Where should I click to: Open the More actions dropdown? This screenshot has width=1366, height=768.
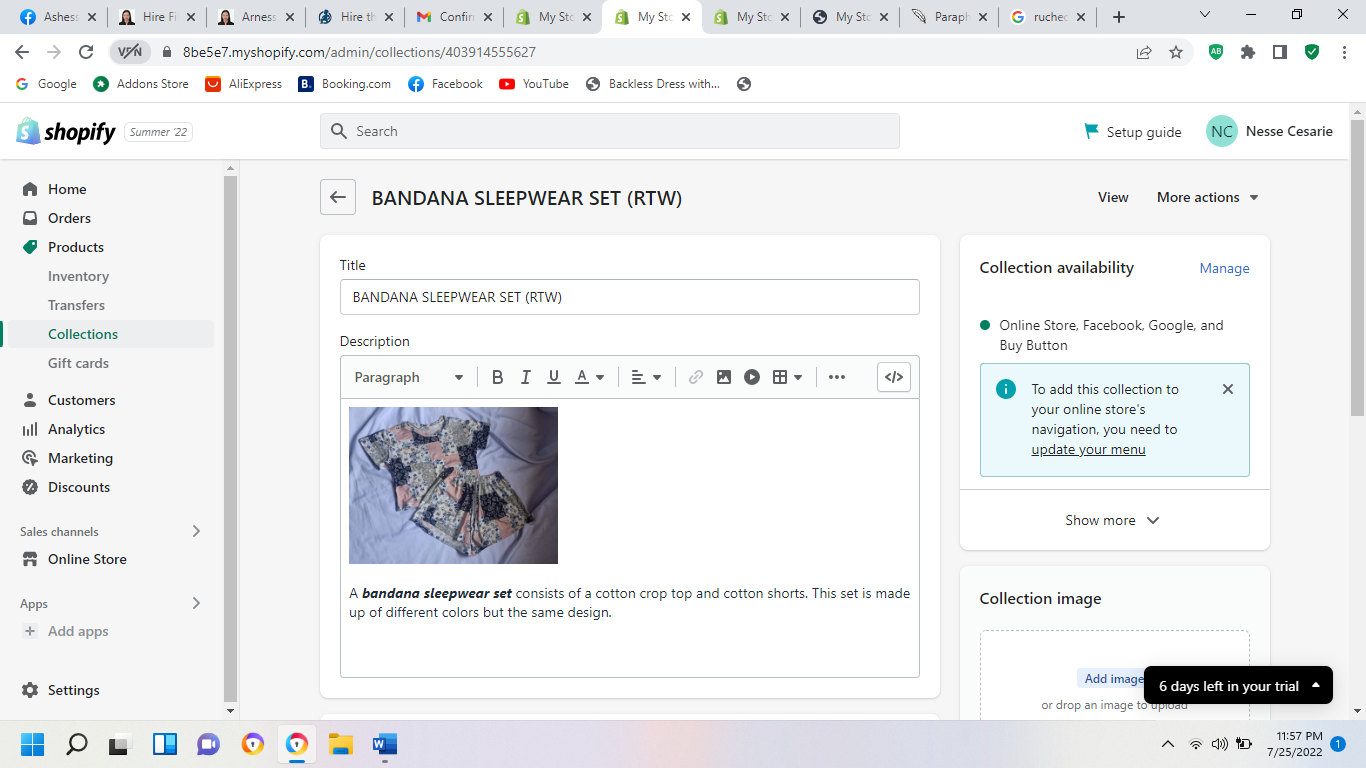coord(1207,197)
